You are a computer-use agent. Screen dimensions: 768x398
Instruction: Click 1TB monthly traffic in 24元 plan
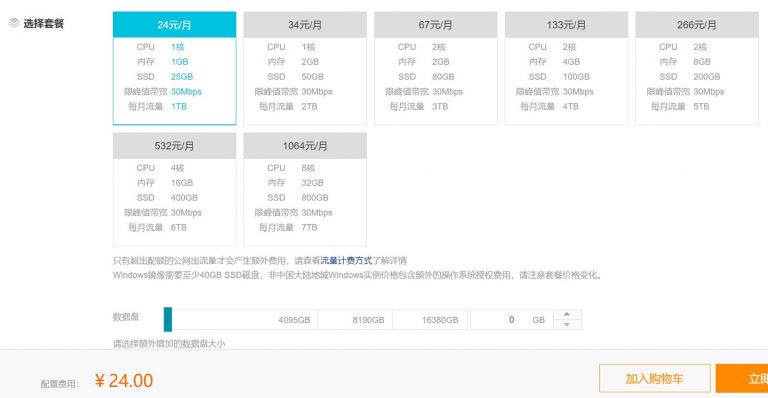click(179, 106)
